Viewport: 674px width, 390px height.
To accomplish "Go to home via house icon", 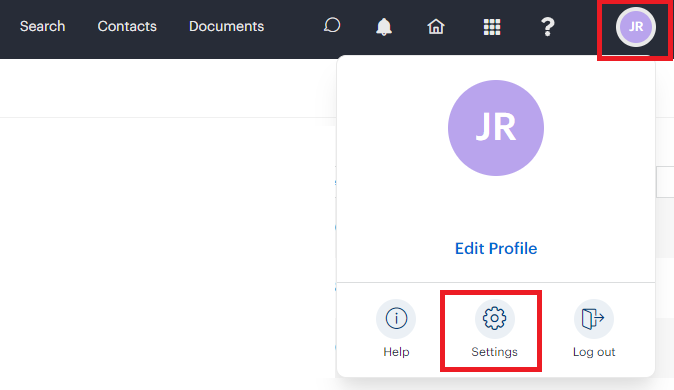I will [435, 27].
